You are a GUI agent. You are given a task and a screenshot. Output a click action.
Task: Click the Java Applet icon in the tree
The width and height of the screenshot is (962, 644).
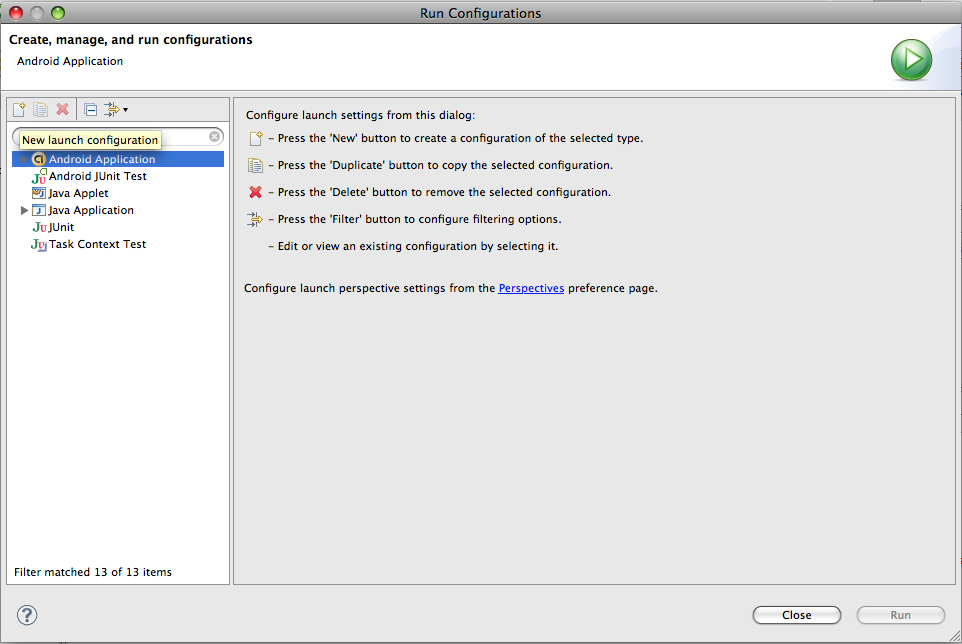click(x=39, y=193)
